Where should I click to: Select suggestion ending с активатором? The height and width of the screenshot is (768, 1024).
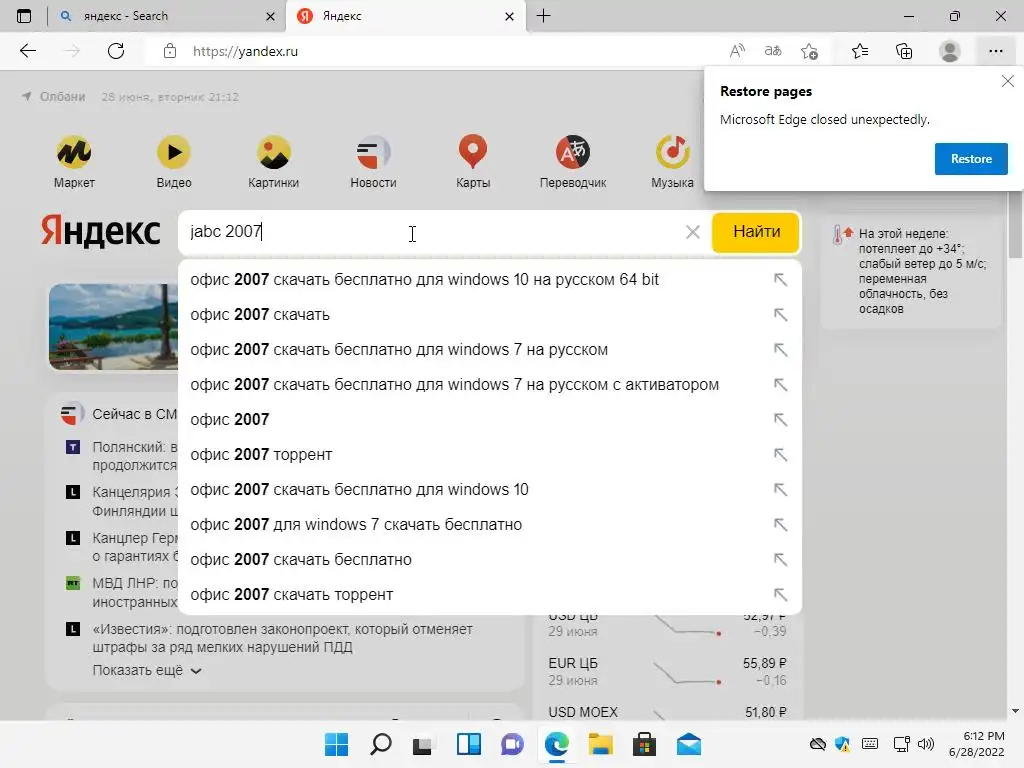(490, 385)
